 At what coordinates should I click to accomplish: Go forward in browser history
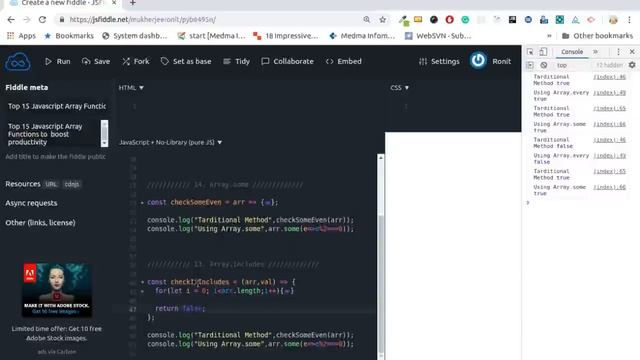[x=27, y=20]
